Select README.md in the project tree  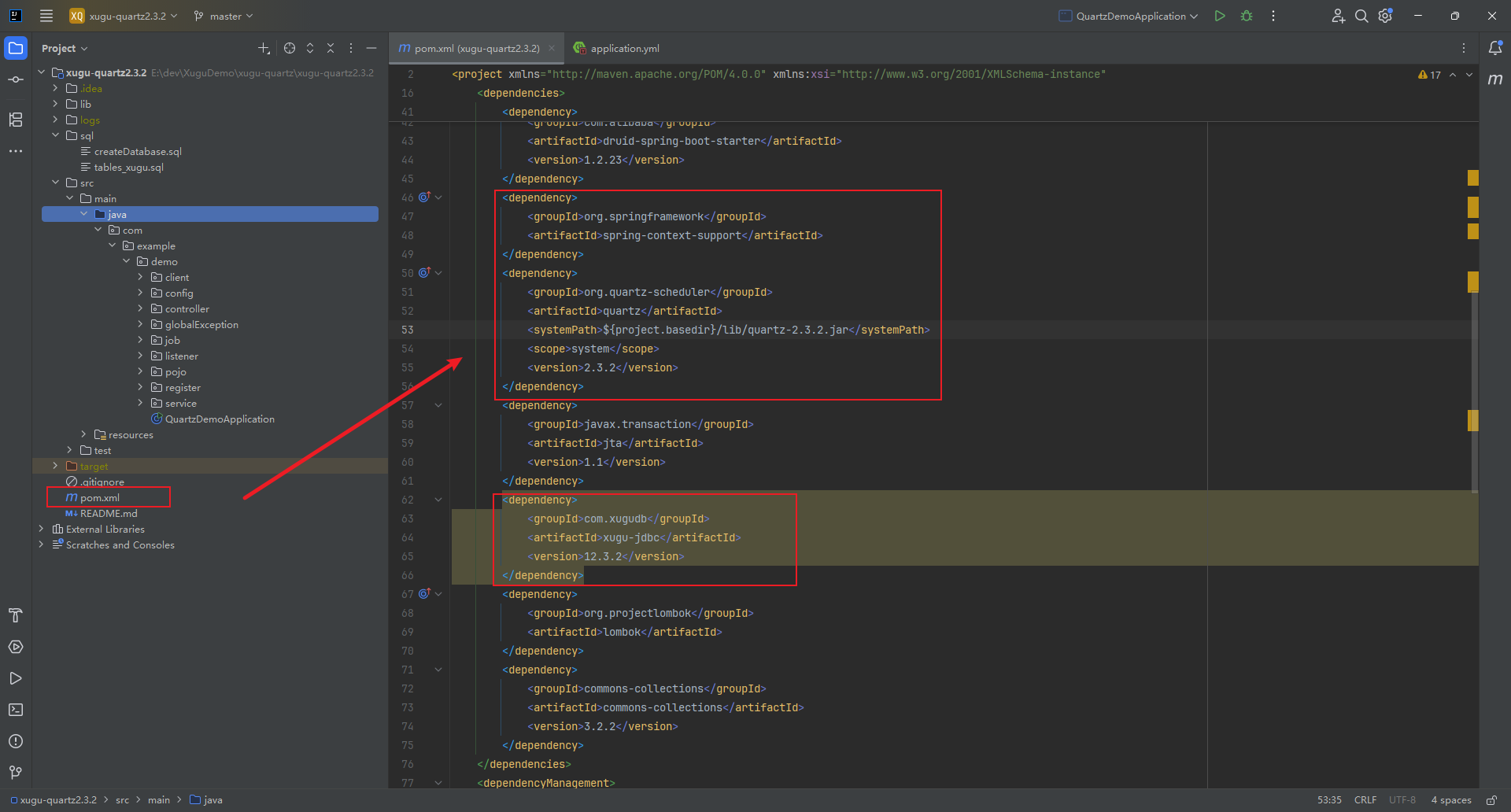(109, 513)
